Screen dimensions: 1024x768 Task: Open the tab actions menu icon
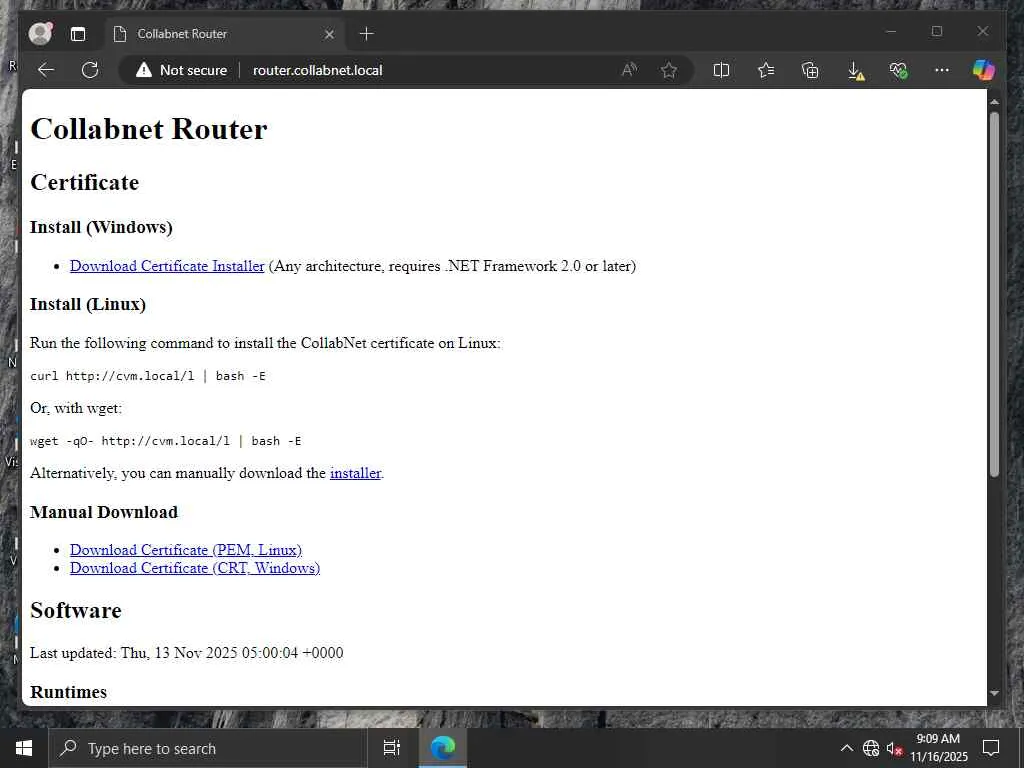78,34
